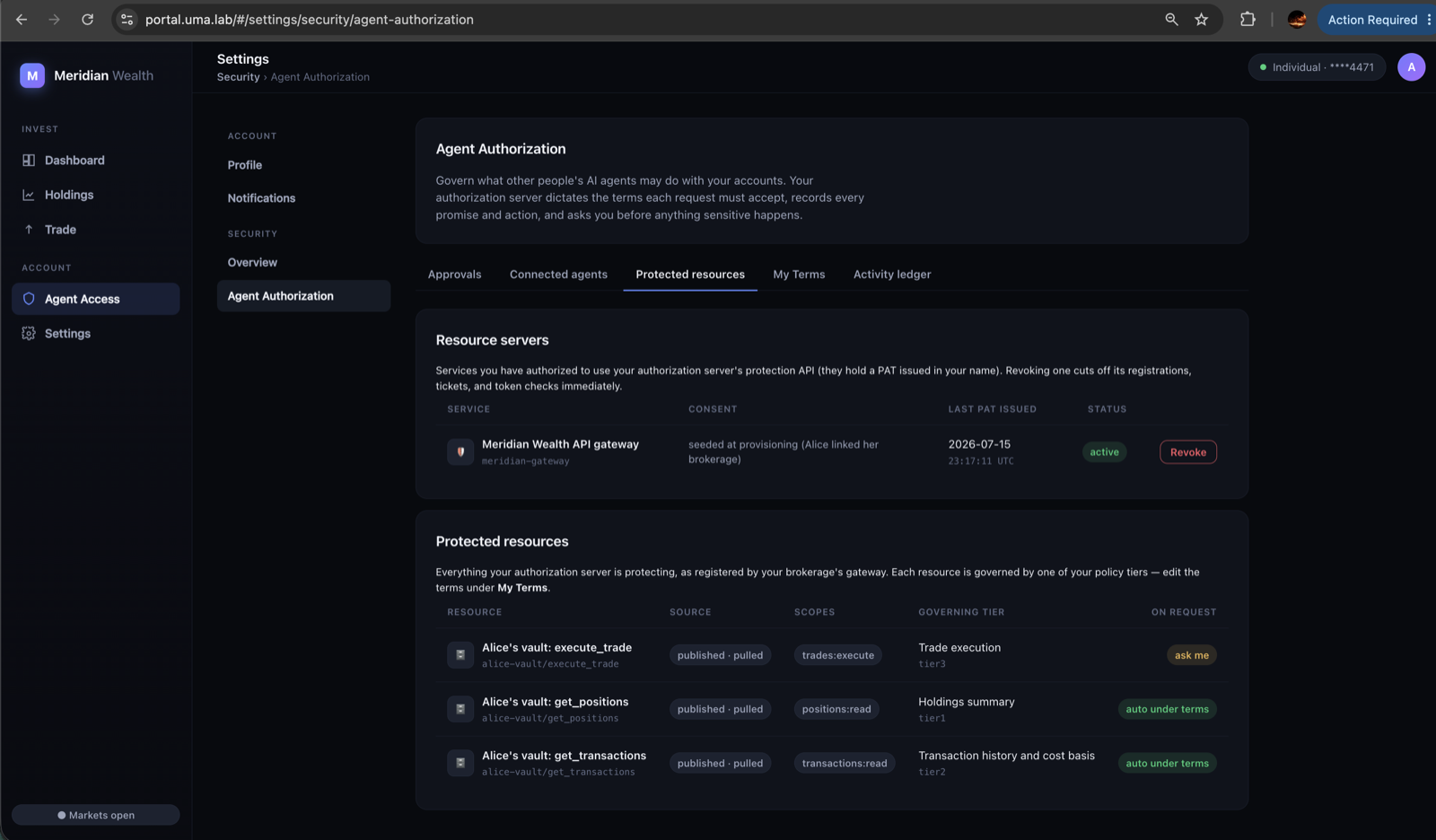
Task: Click the bold 'My Terms' text in description
Action: pos(522,588)
